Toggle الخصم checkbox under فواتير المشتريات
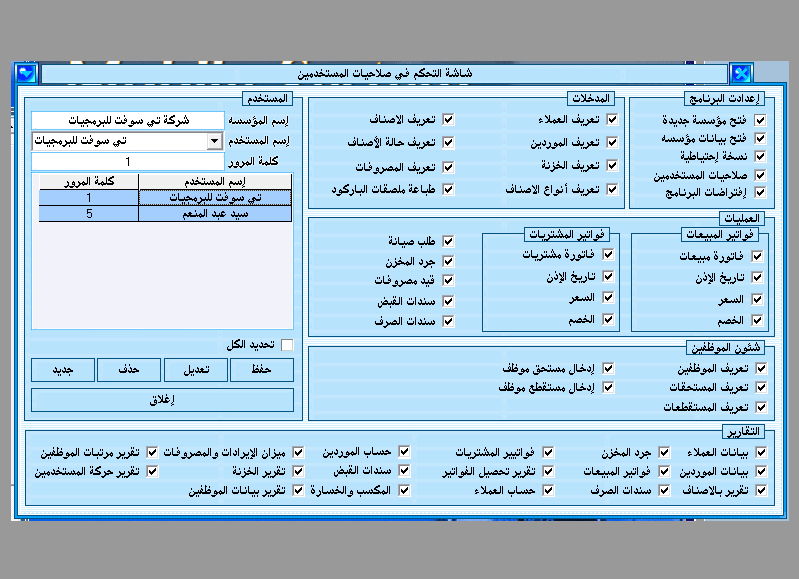The image size is (799, 579). (x=608, y=320)
